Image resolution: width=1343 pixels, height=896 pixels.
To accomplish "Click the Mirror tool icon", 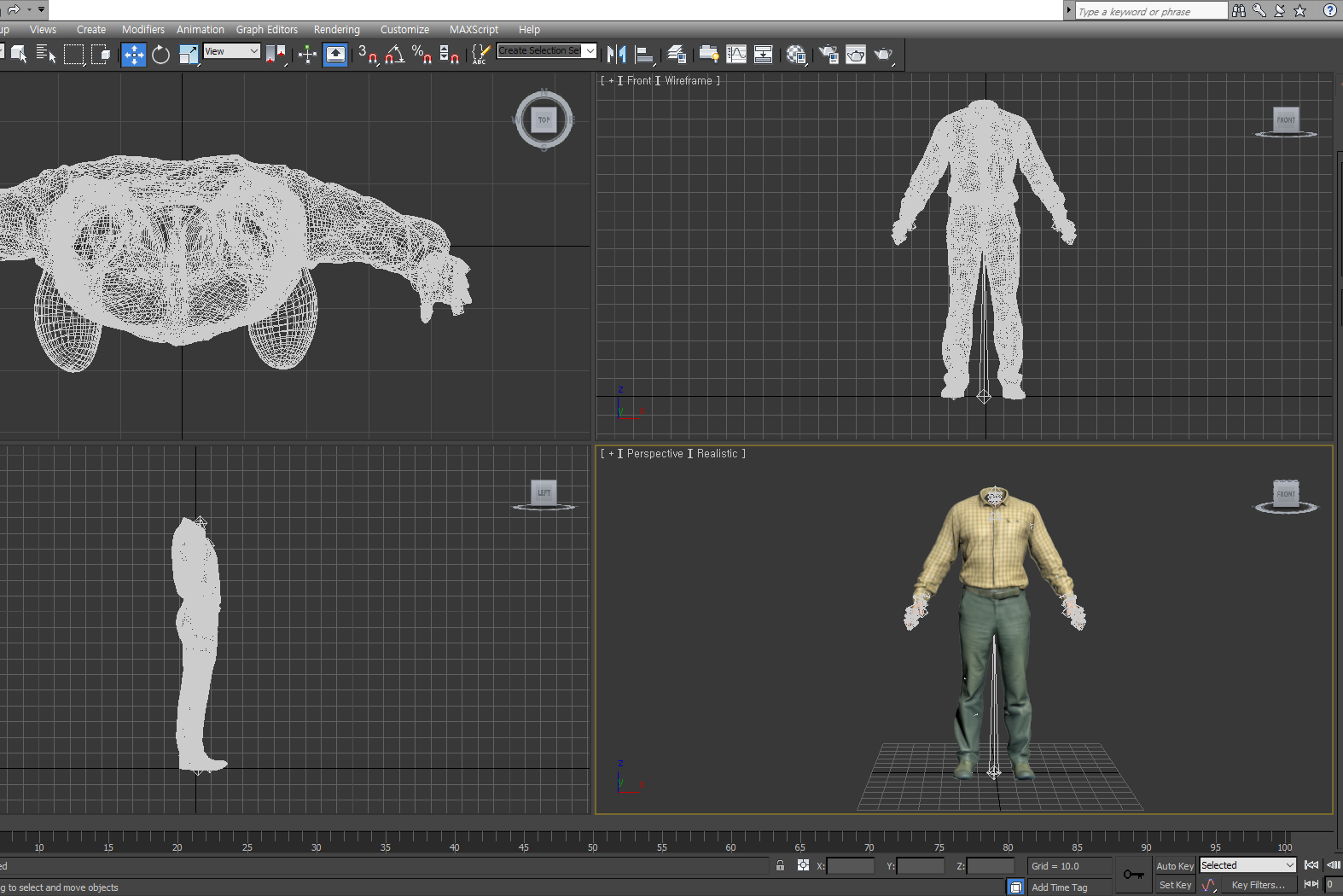I will (x=616, y=55).
